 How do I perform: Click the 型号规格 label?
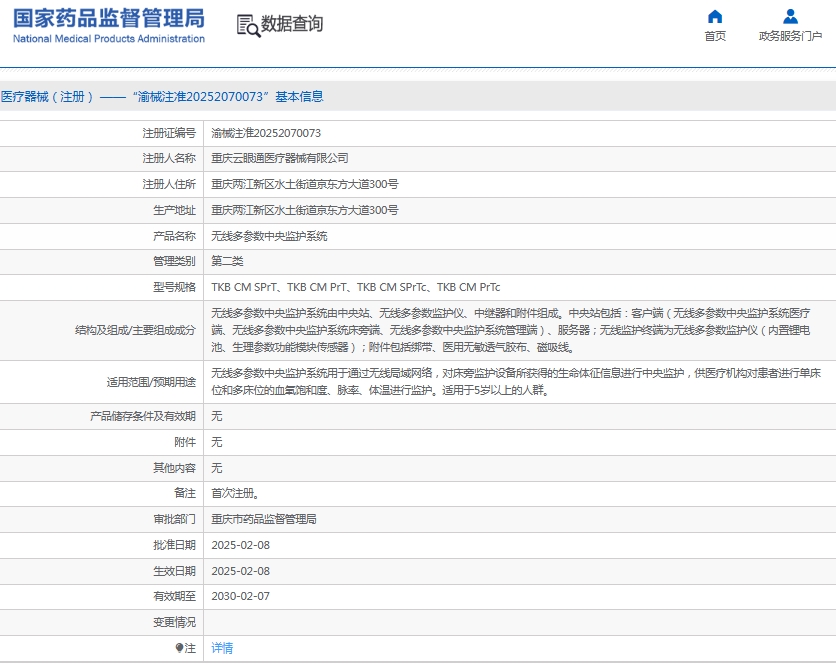tap(174, 287)
